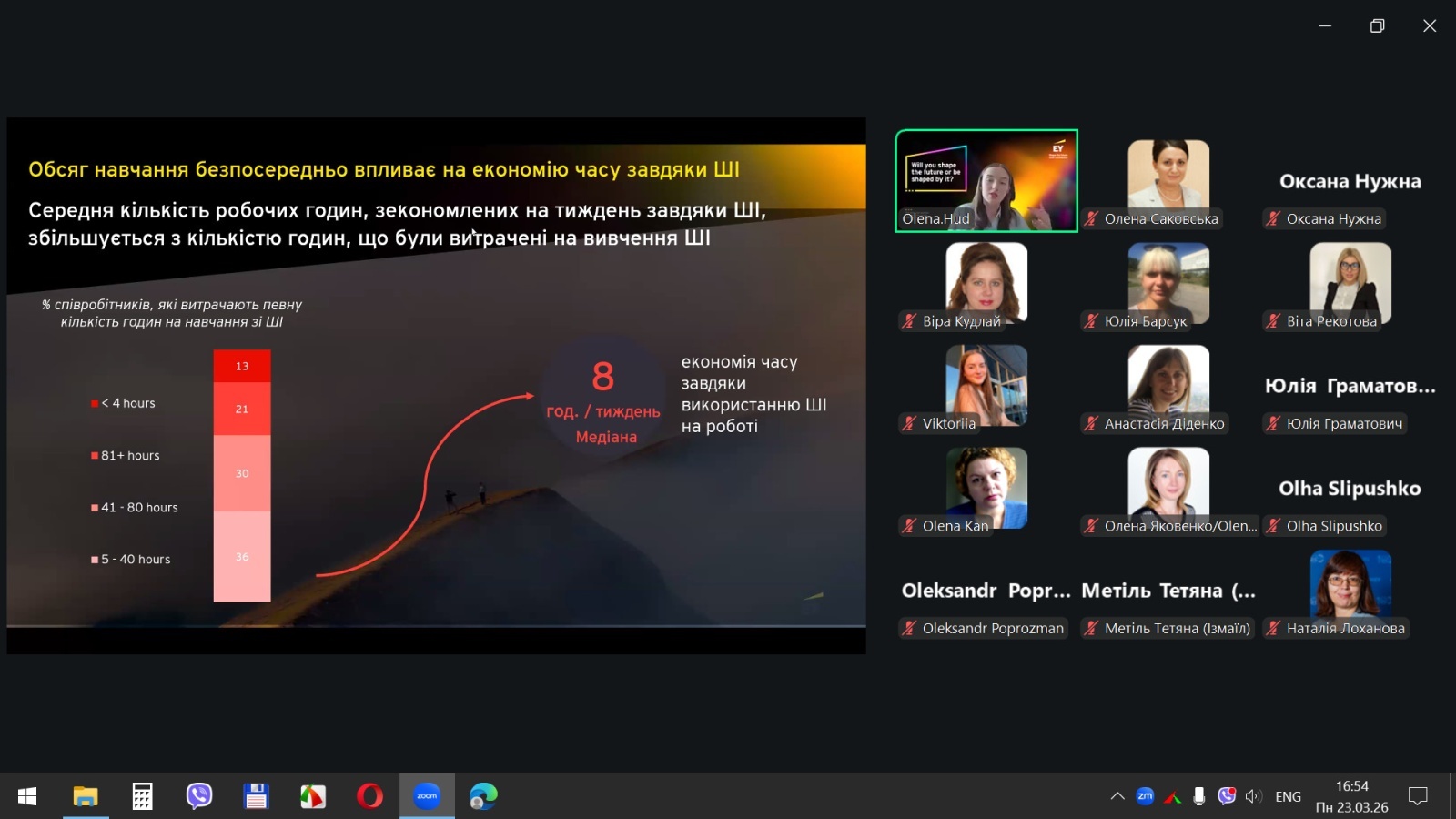Click muted mic icon beside Olha Slipushko
This screenshot has height=819, width=1456.
click(1273, 525)
